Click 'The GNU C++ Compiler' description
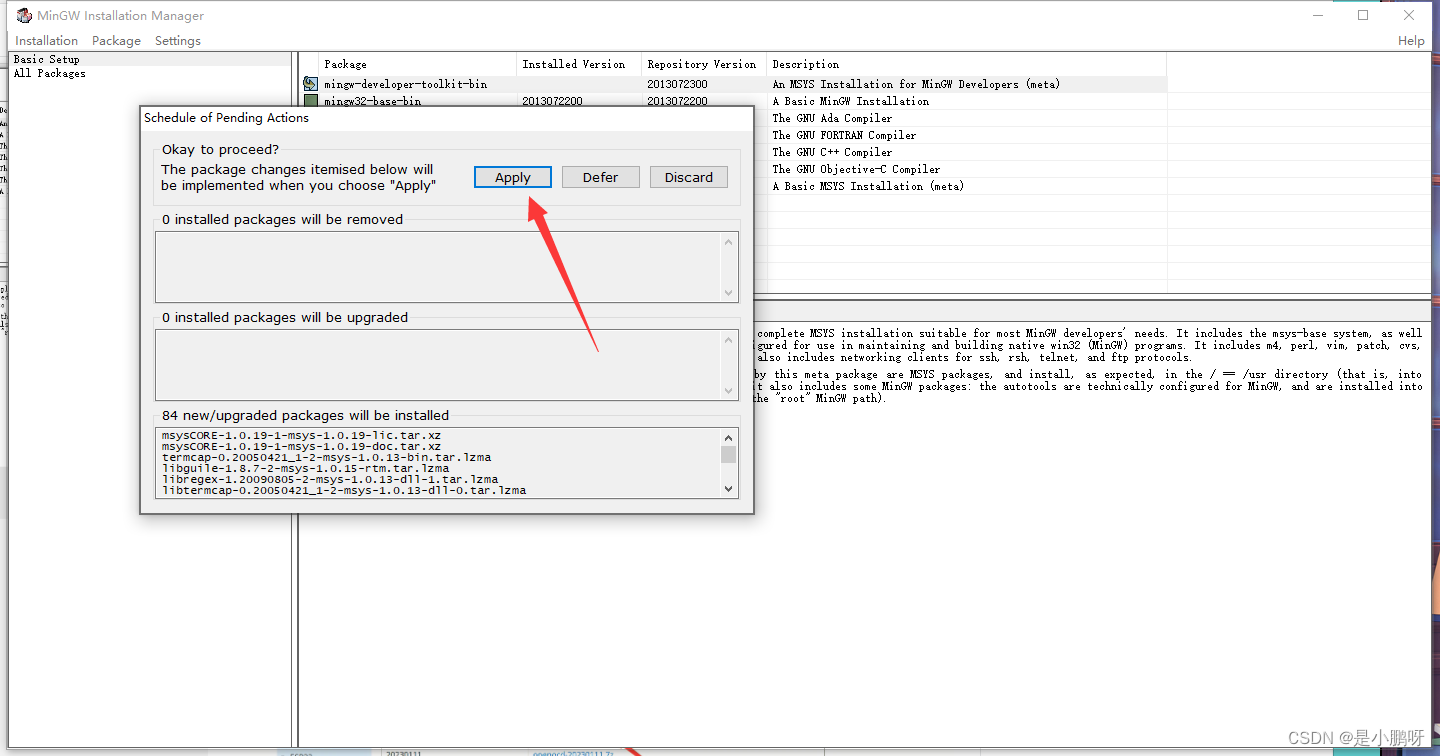The image size is (1440, 756). click(x=832, y=152)
